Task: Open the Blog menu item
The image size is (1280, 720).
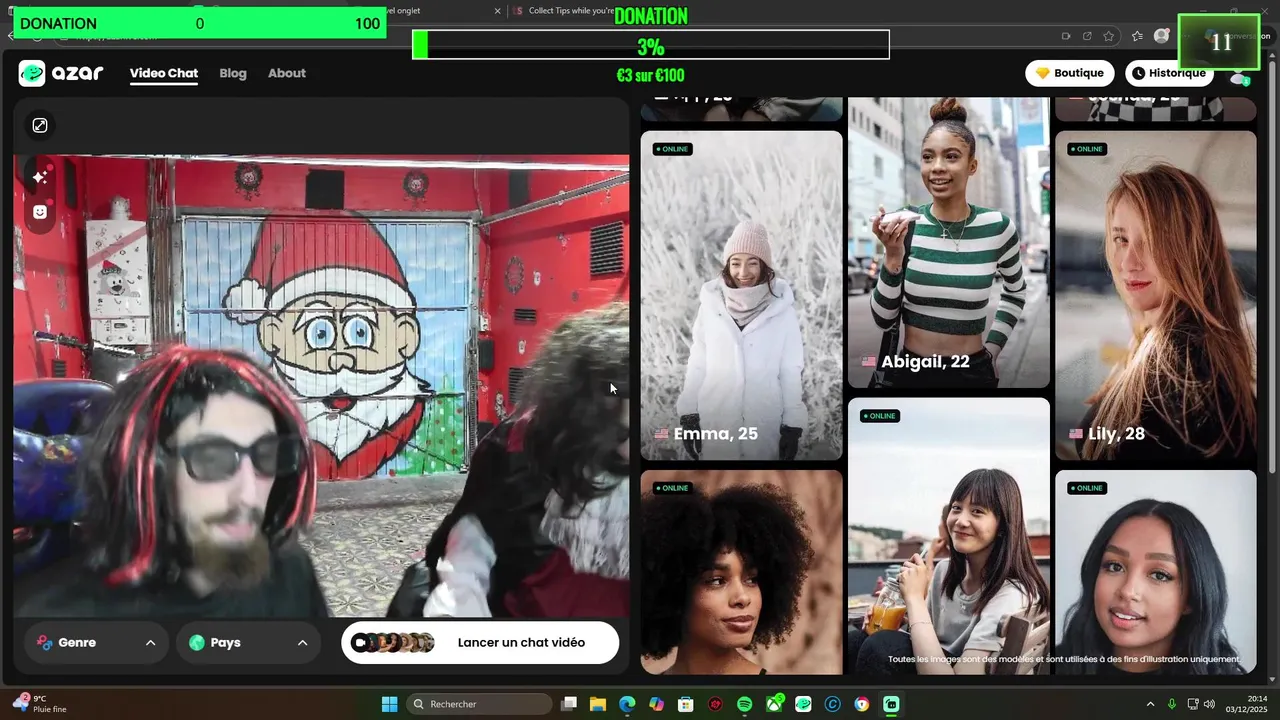Action: [x=233, y=73]
